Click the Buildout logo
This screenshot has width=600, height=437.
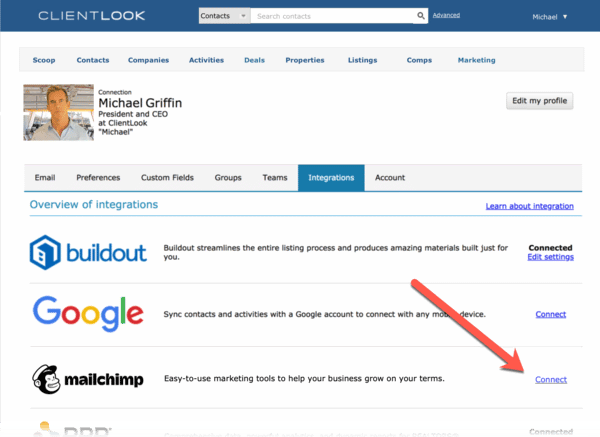click(88, 253)
